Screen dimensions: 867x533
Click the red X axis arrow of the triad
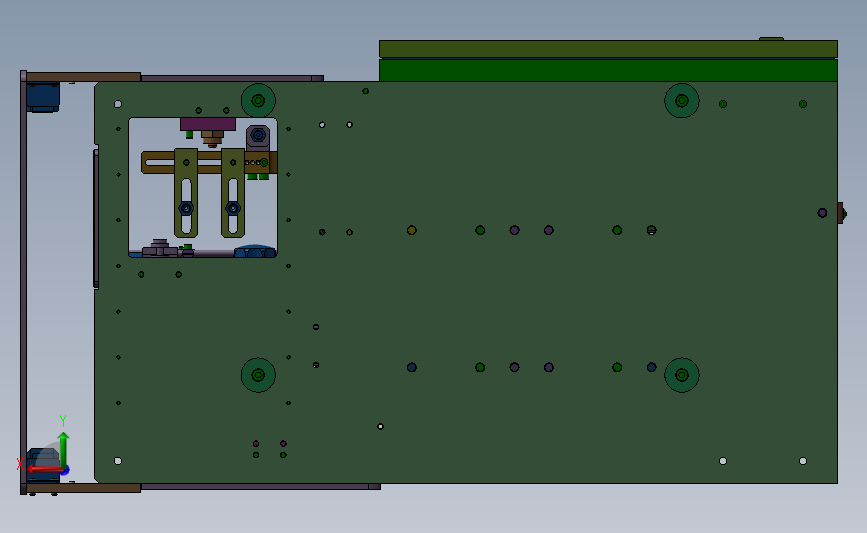pyautogui.click(x=45, y=469)
